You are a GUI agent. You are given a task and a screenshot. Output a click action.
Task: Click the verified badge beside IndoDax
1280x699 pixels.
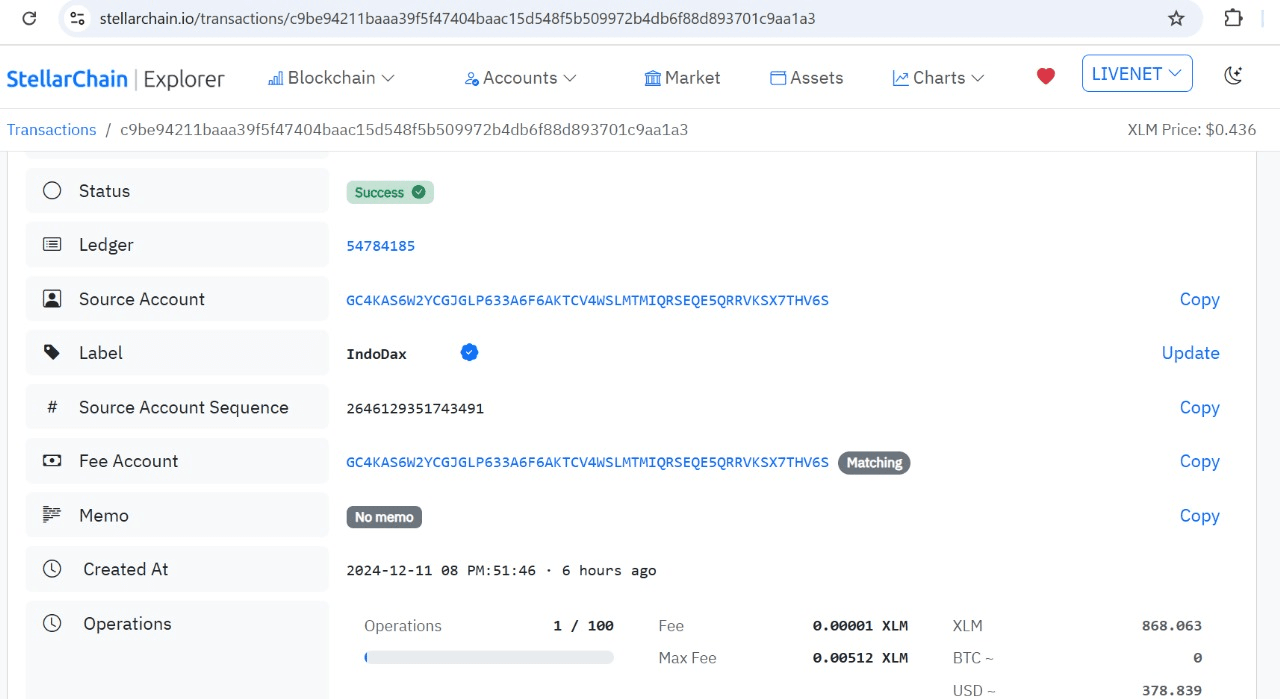469,352
